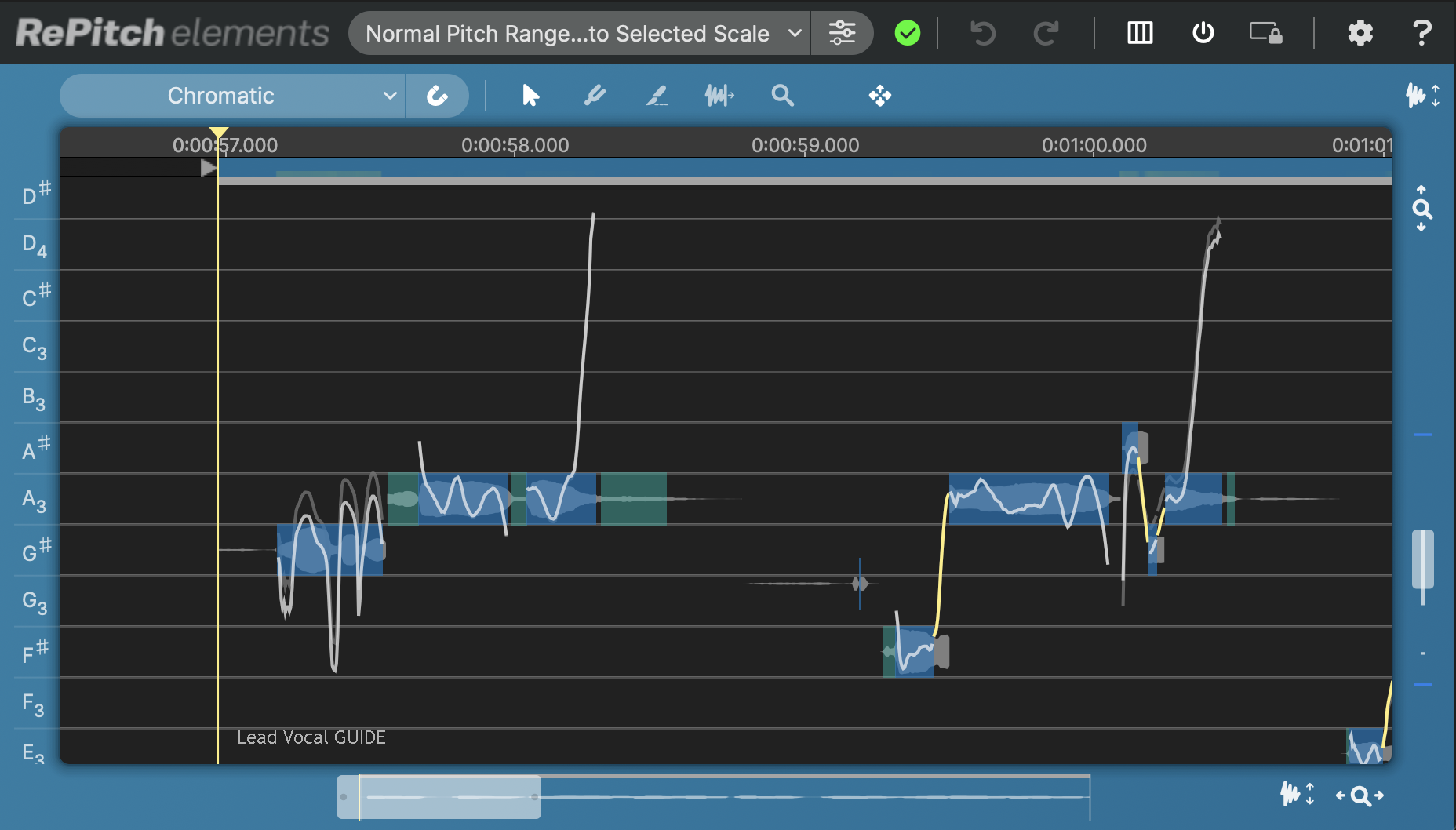Open the Chromatic scale dropdown
Viewport: 1456px width, 830px height.
232,96
